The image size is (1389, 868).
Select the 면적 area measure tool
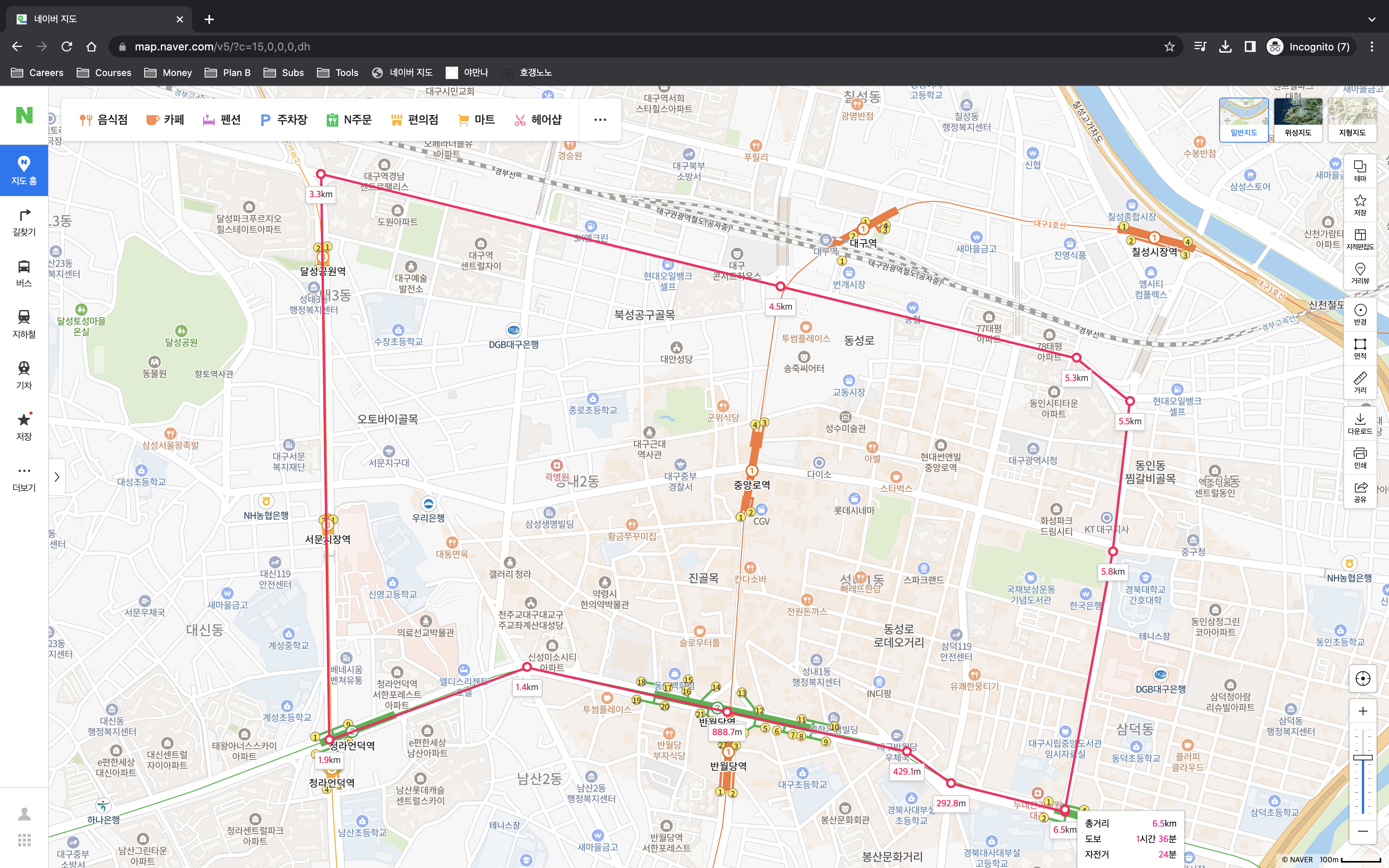[x=1360, y=348]
